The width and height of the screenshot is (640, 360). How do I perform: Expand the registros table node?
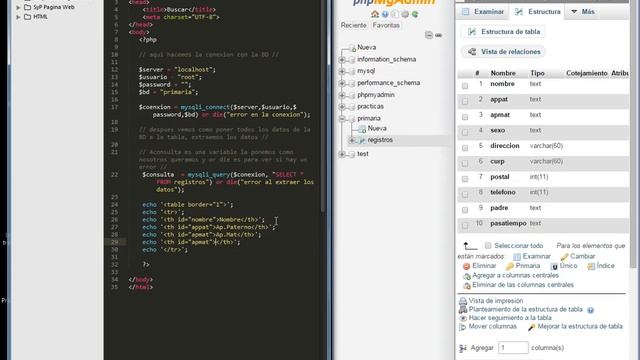(352, 140)
